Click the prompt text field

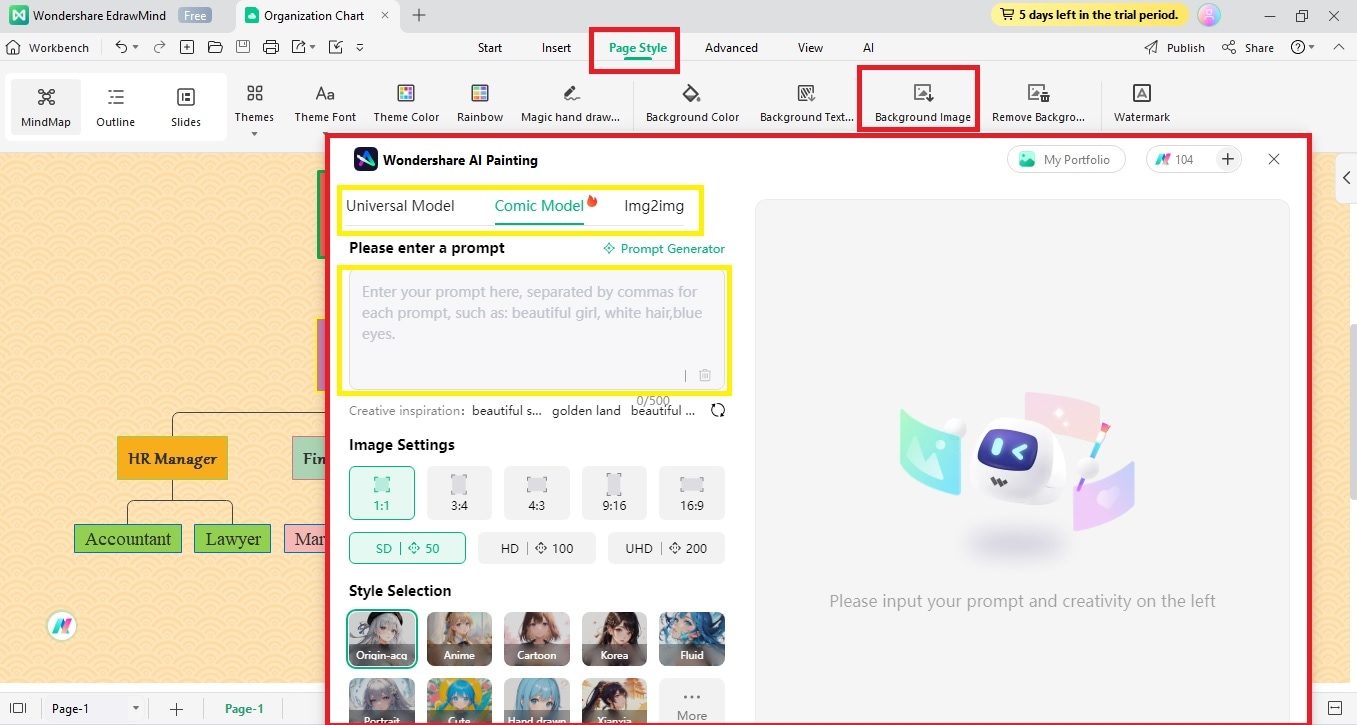point(537,328)
